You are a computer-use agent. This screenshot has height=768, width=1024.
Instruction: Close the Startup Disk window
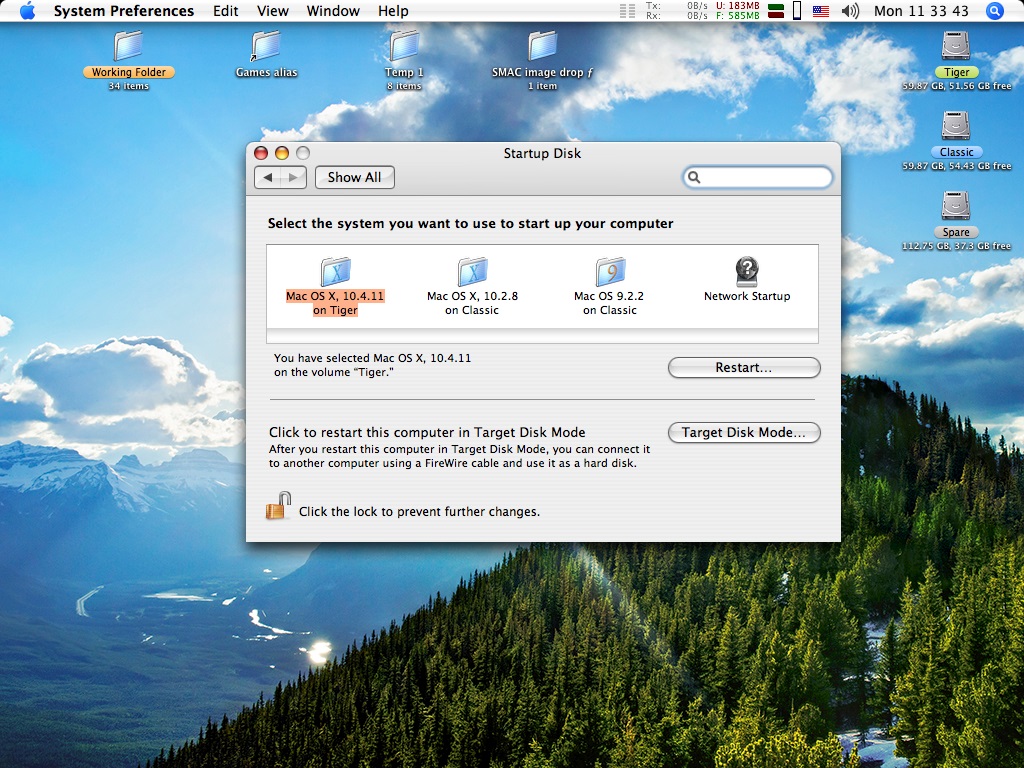pyautogui.click(x=261, y=153)
